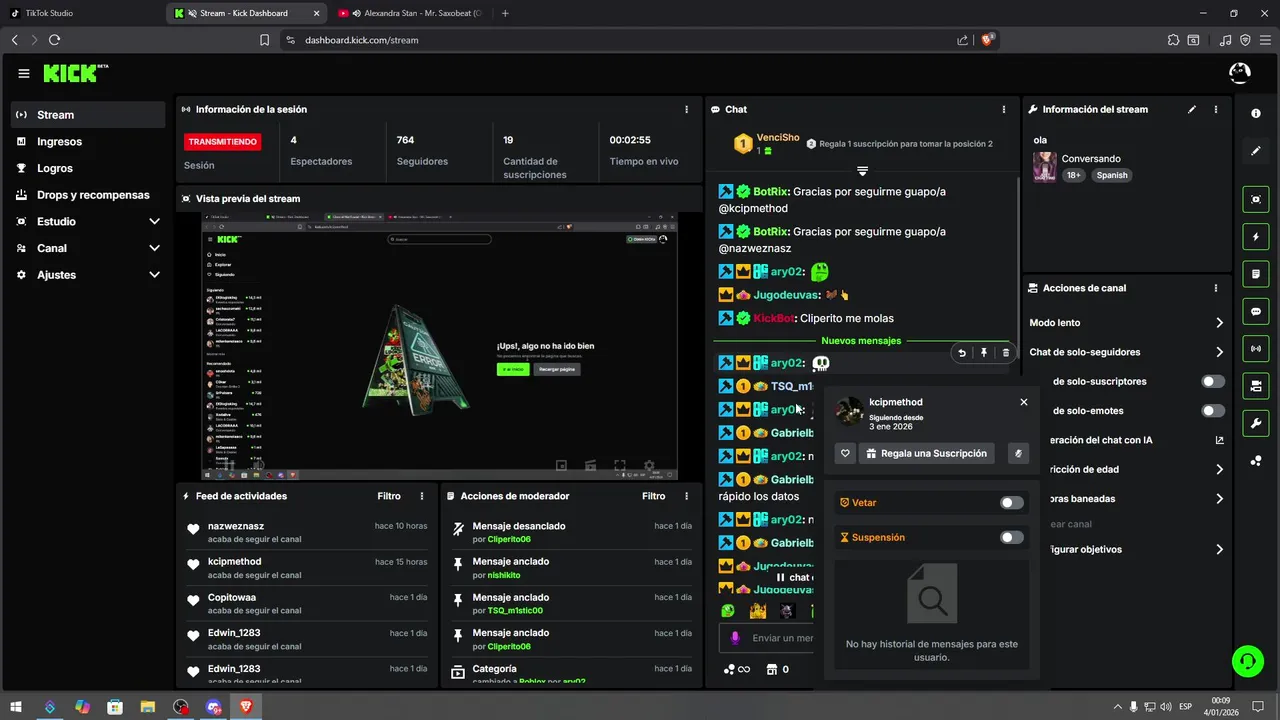Click the Brave shields icon in the address bar
The image size is (1280, 720).
coord(988,40)
